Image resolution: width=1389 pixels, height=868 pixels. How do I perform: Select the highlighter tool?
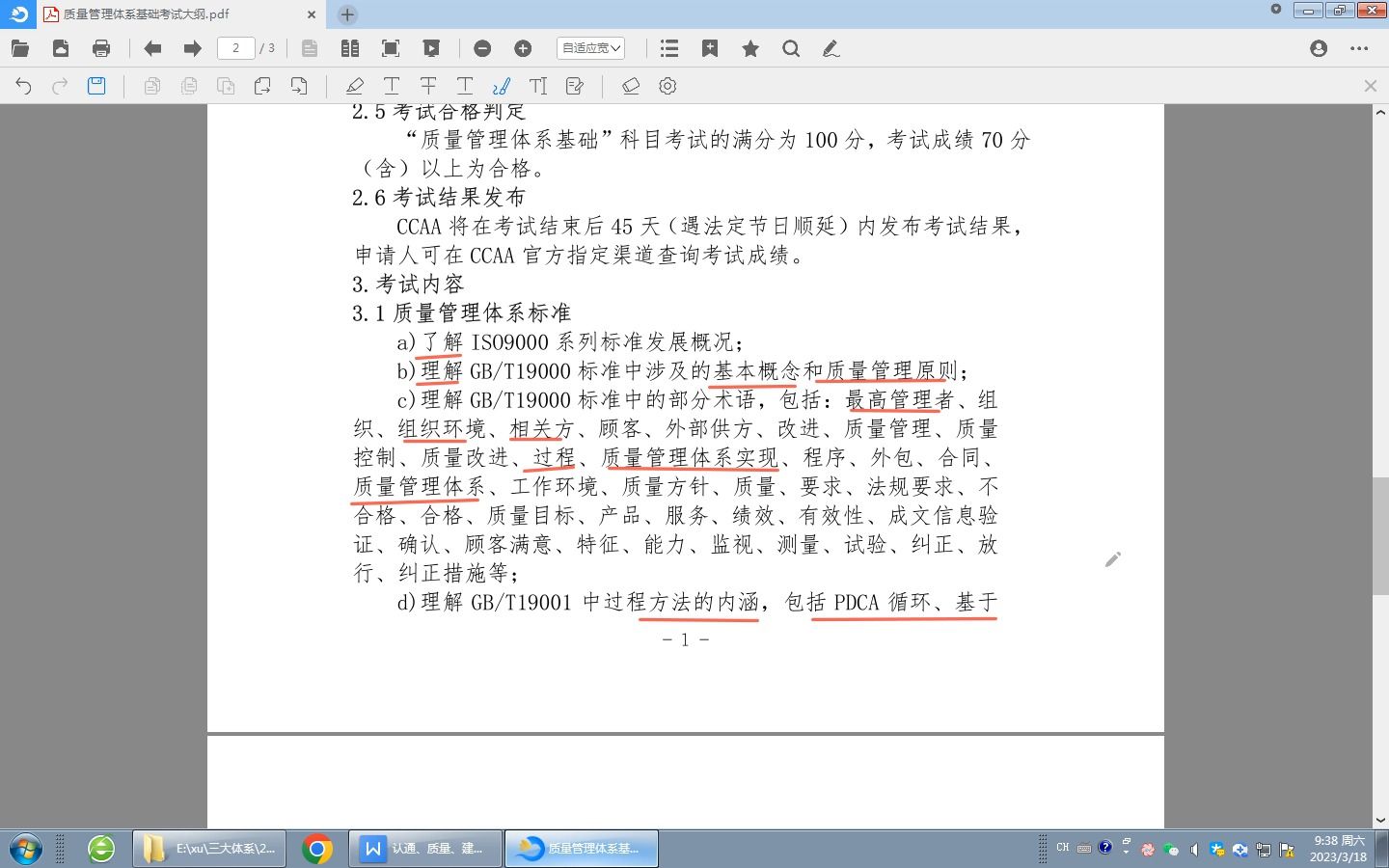(x=355, y=86)
